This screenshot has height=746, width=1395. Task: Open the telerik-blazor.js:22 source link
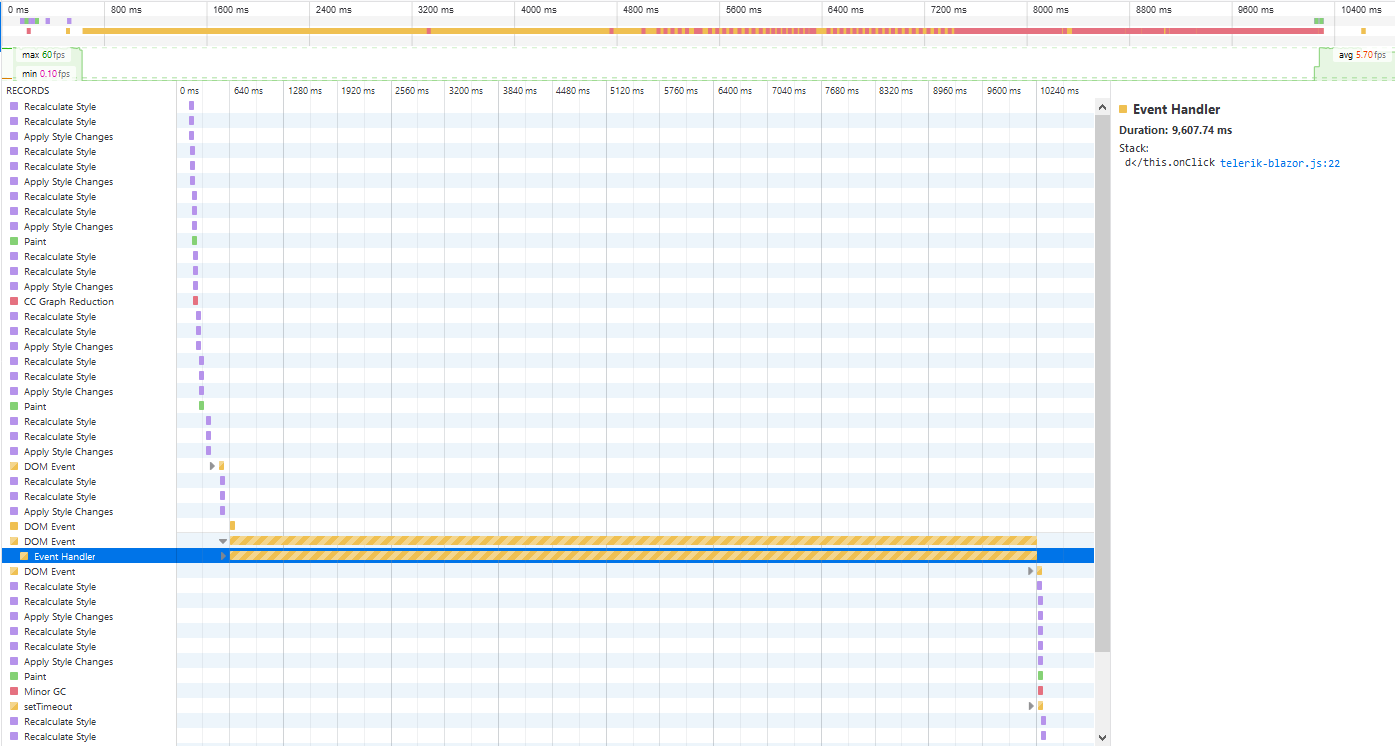[x=1279, y=163]
